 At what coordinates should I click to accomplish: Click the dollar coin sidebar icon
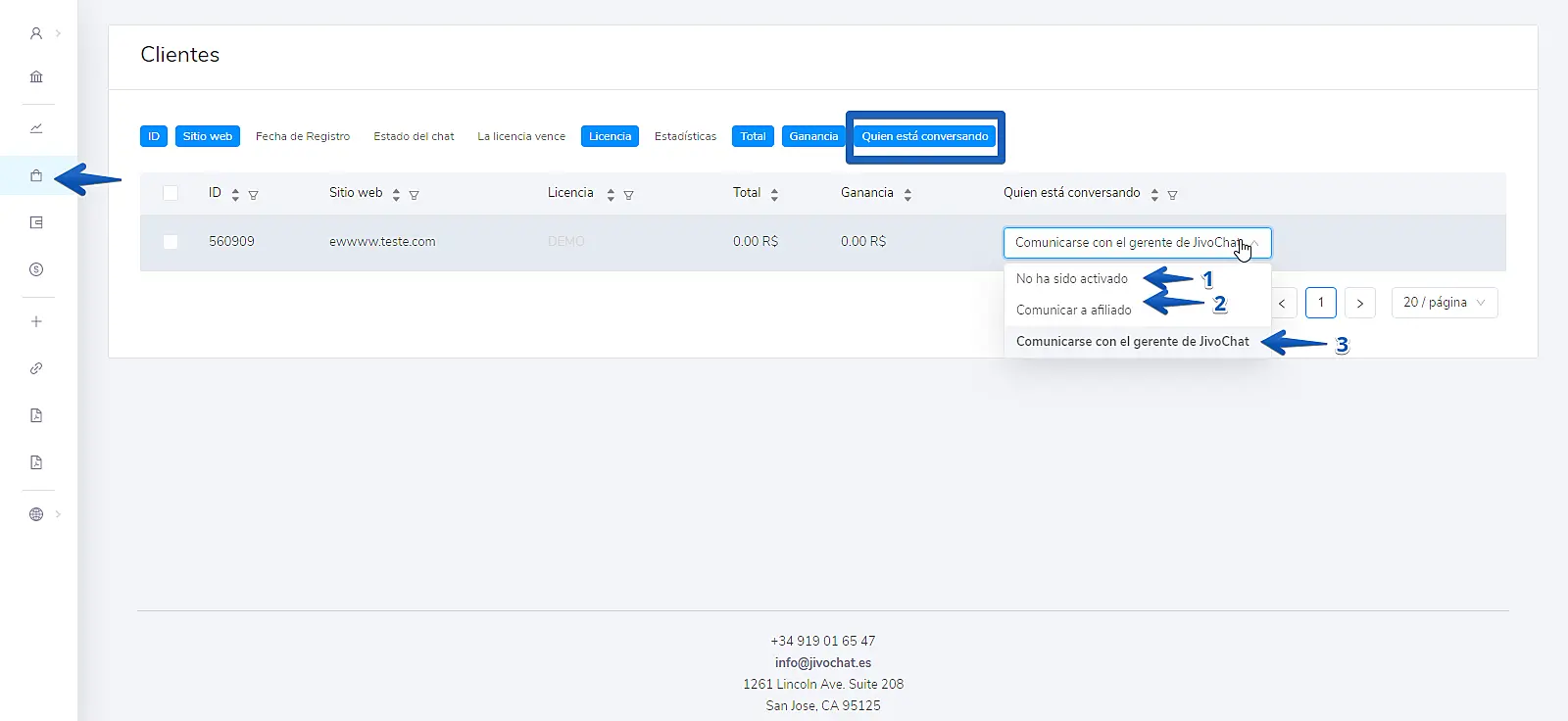tap(36, 269)
